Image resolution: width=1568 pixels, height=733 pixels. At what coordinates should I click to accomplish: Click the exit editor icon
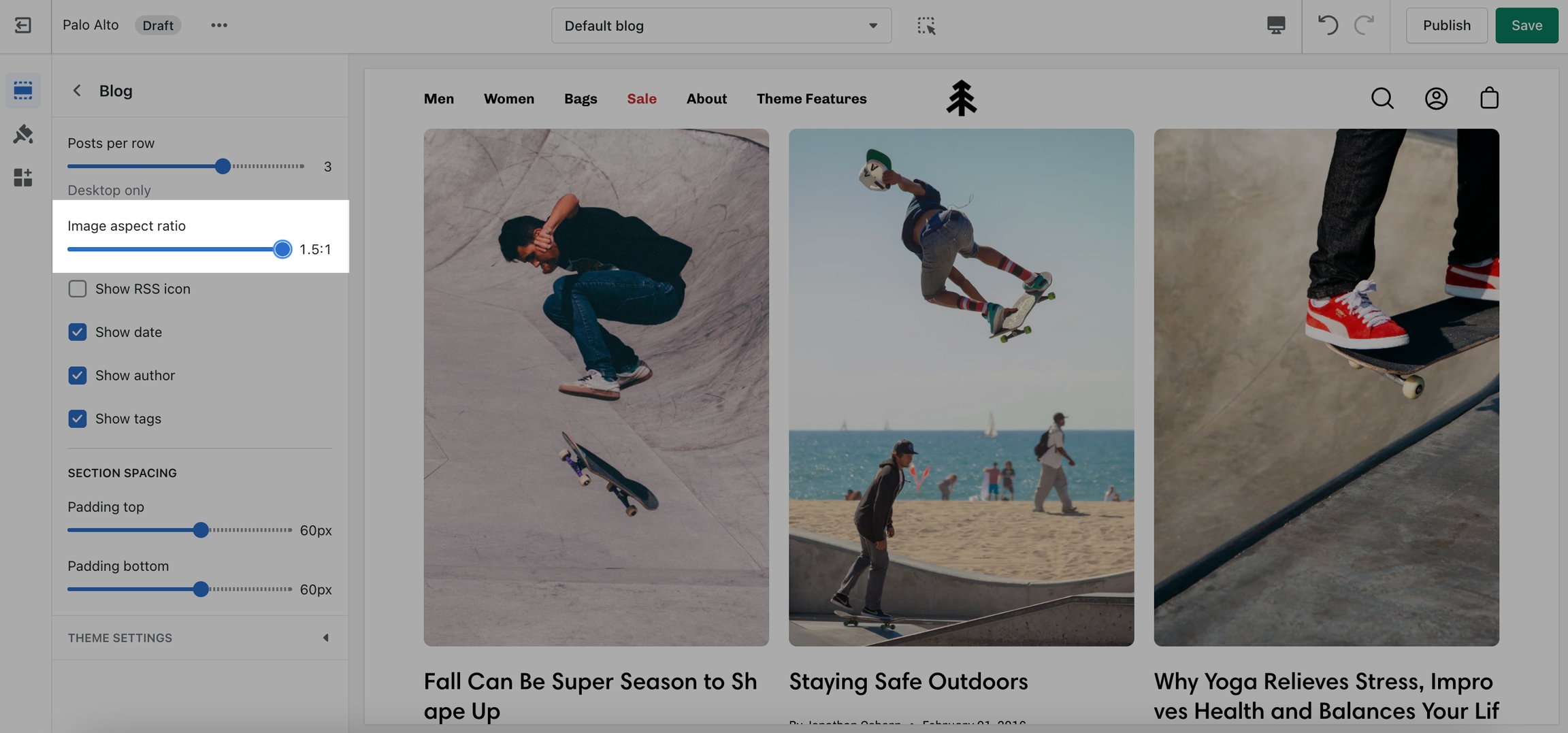pos(23,25)
